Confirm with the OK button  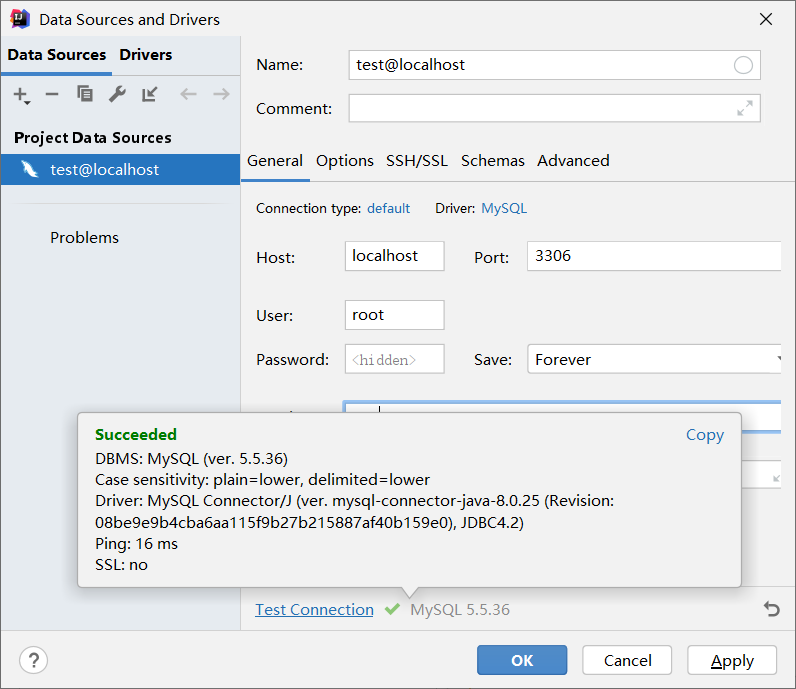coord(522,660)
